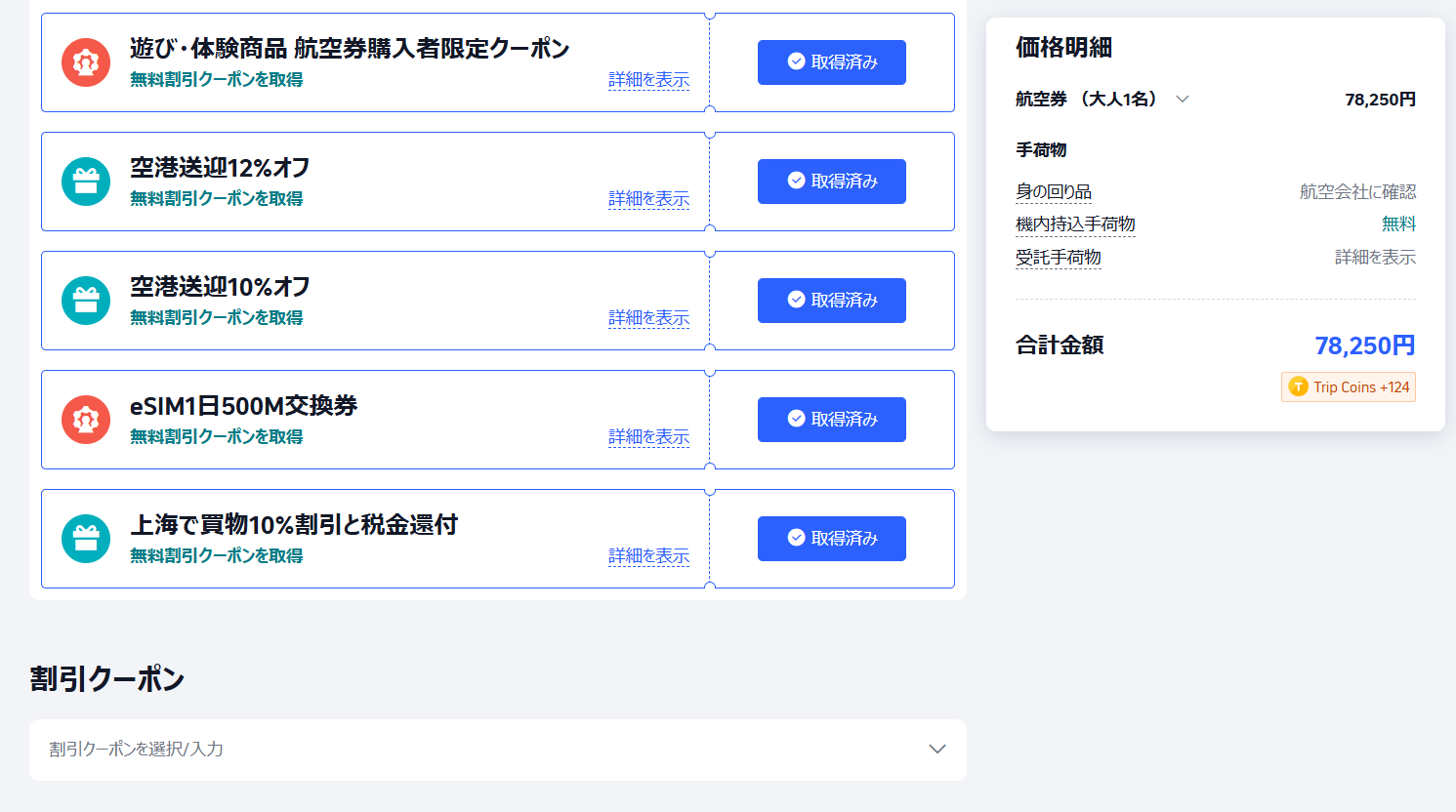The image size is (1456, 812).
Task: Click the teal gift icon beside 空港送迎12%オフ
Action: pos(86,181)
